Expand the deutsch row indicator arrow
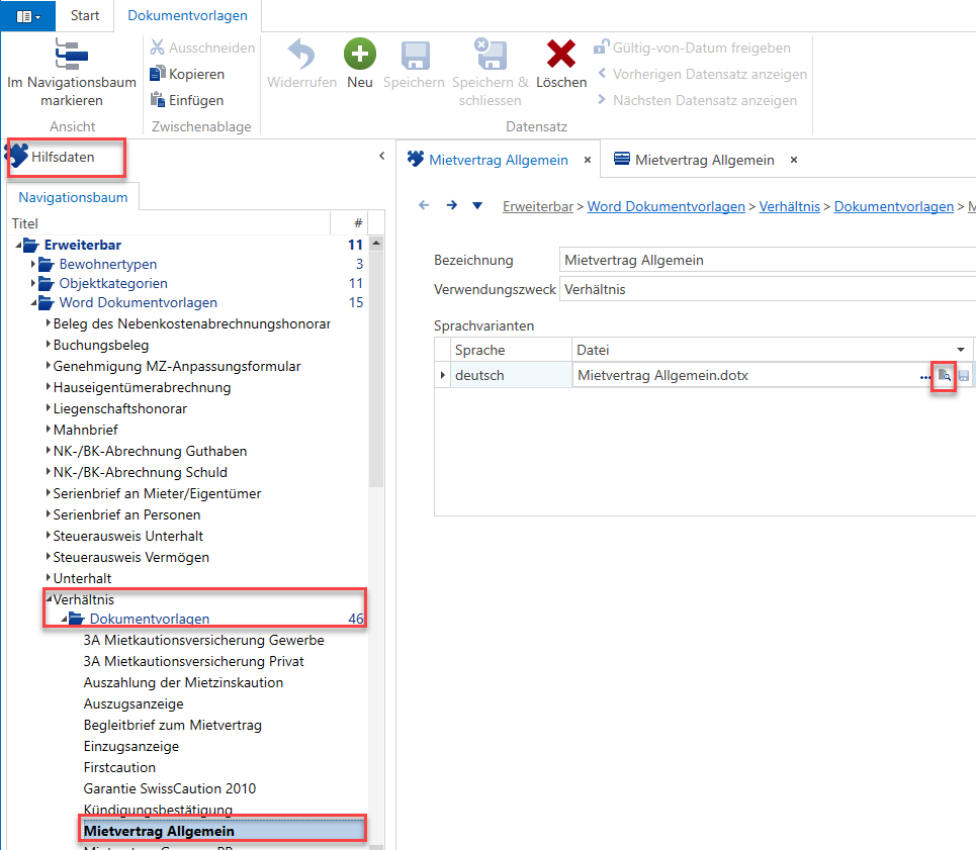976x850 pixels. tap(443, 375)
